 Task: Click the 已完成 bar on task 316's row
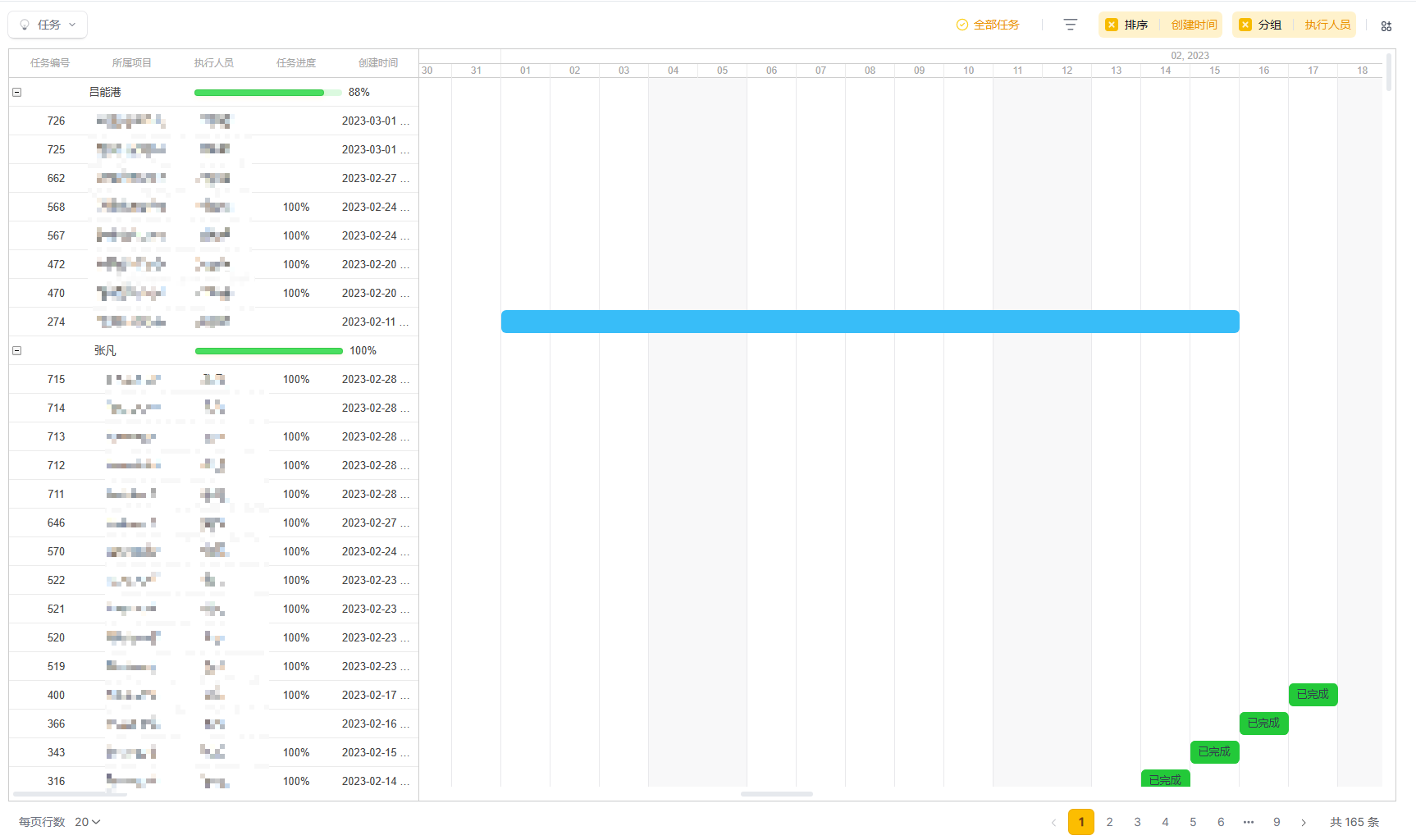coord(1166,778)
